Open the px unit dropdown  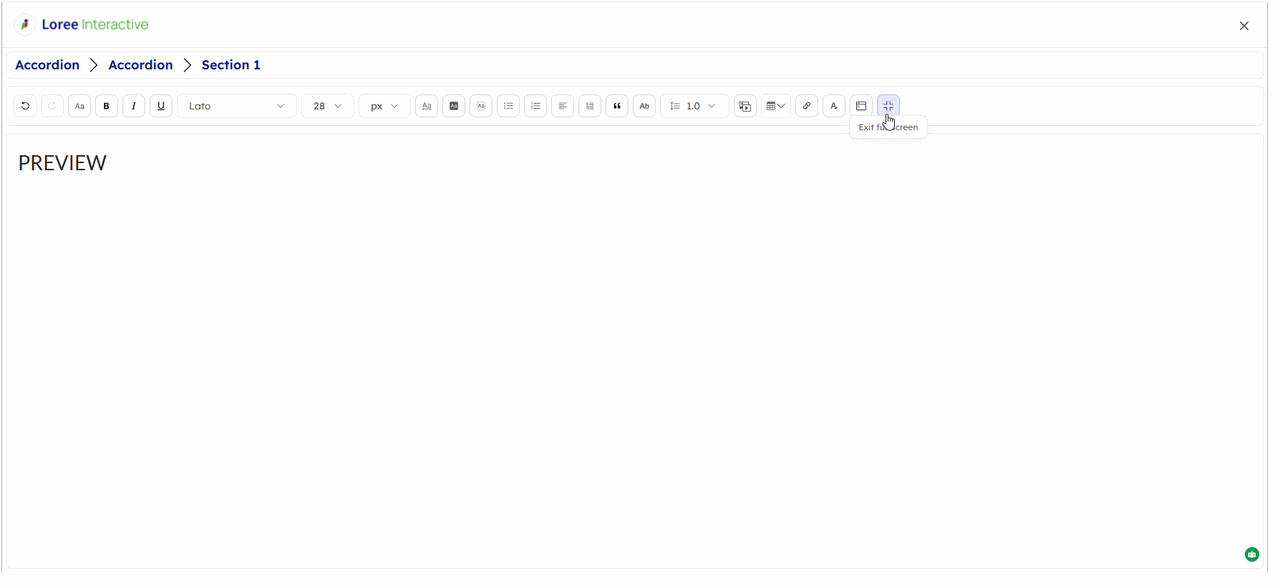point(384,106)
